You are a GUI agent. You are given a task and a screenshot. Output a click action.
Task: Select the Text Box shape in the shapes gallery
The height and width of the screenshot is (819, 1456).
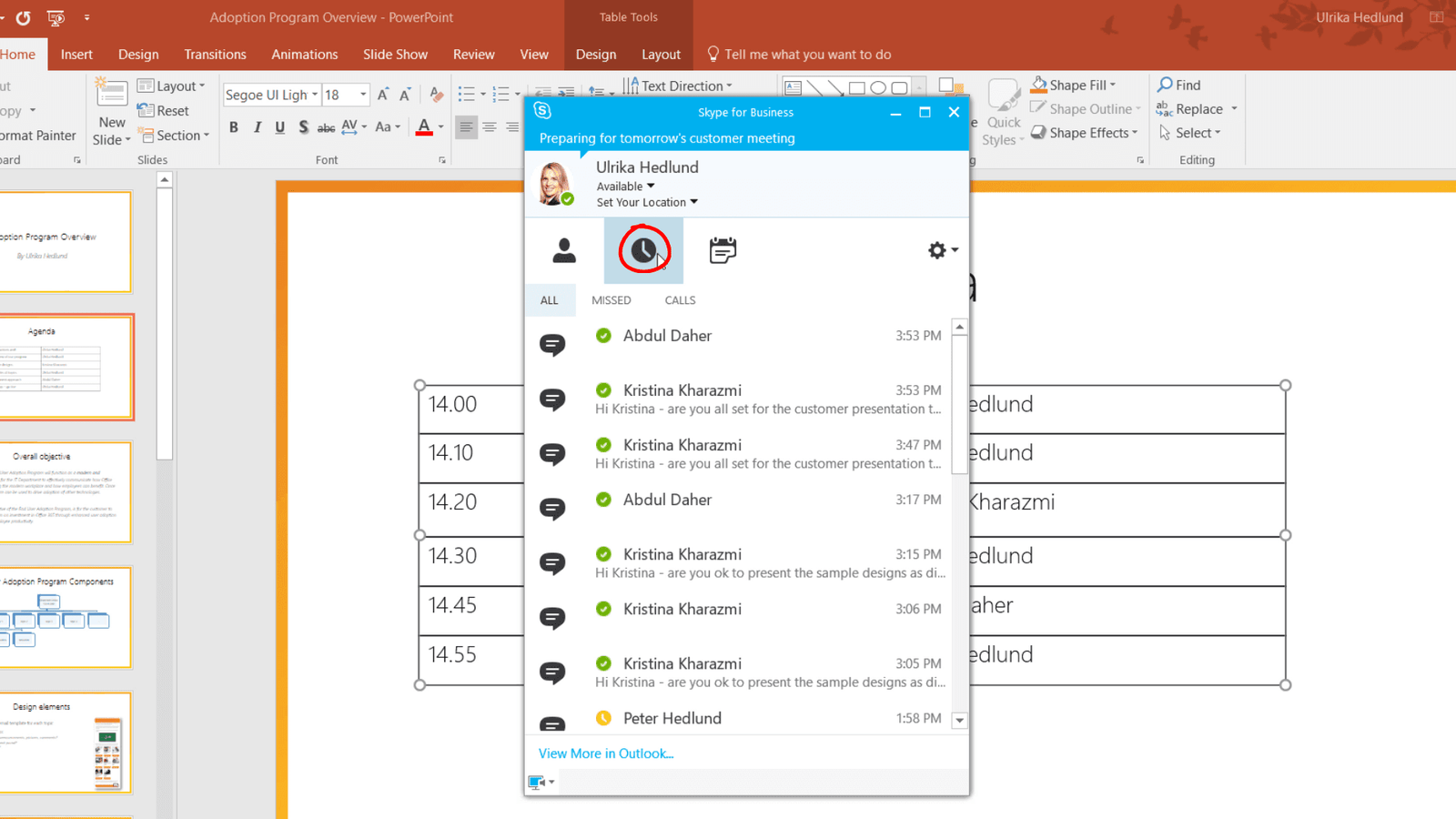tap(793, 88)
